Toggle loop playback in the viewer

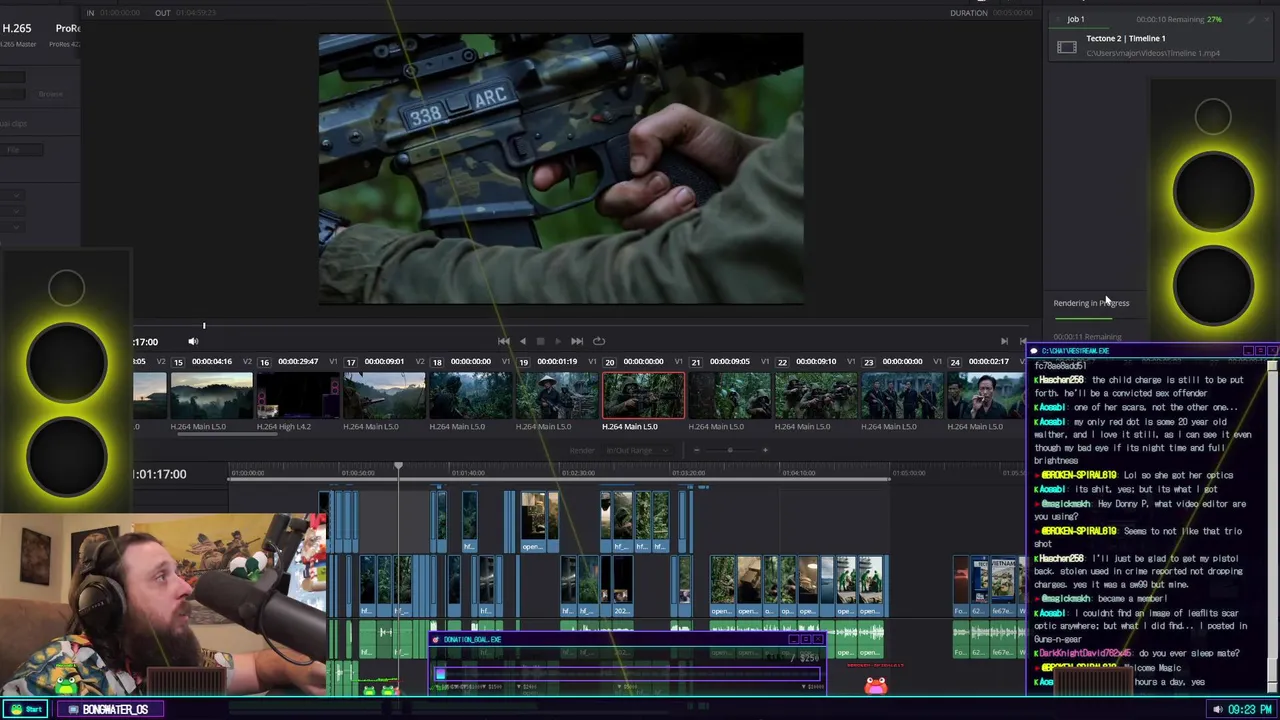click(599, 341)
